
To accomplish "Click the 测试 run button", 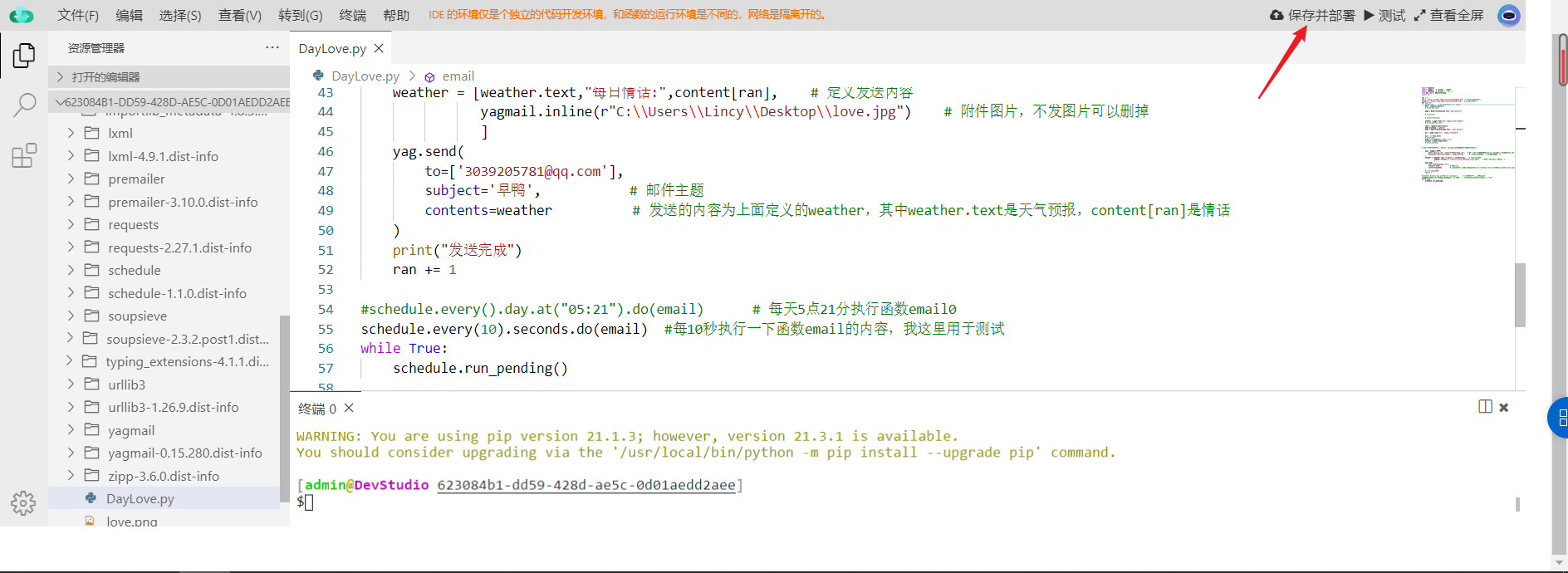I will click(1384, 15).
